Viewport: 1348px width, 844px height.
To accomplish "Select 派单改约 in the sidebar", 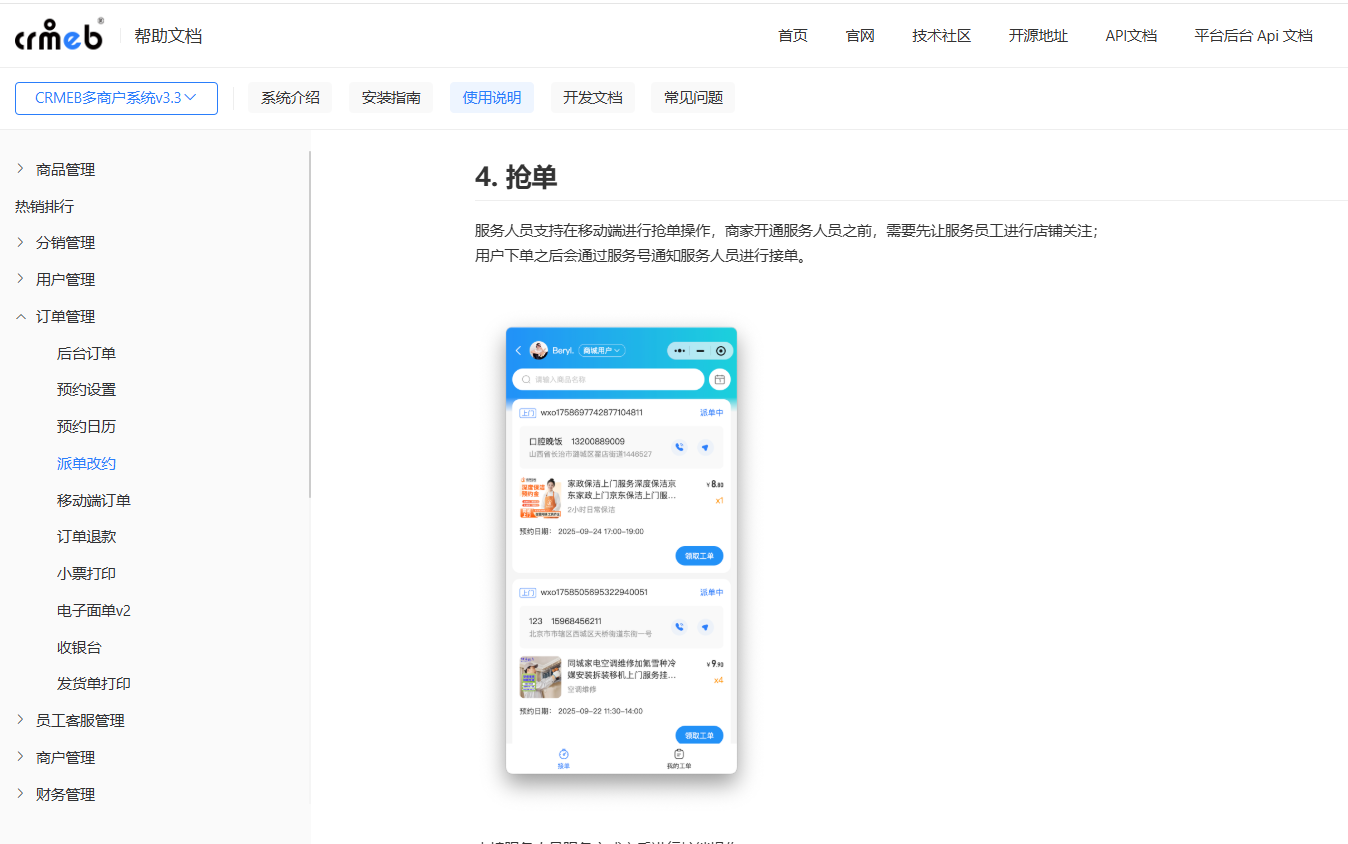I will (x=86, y=464).
